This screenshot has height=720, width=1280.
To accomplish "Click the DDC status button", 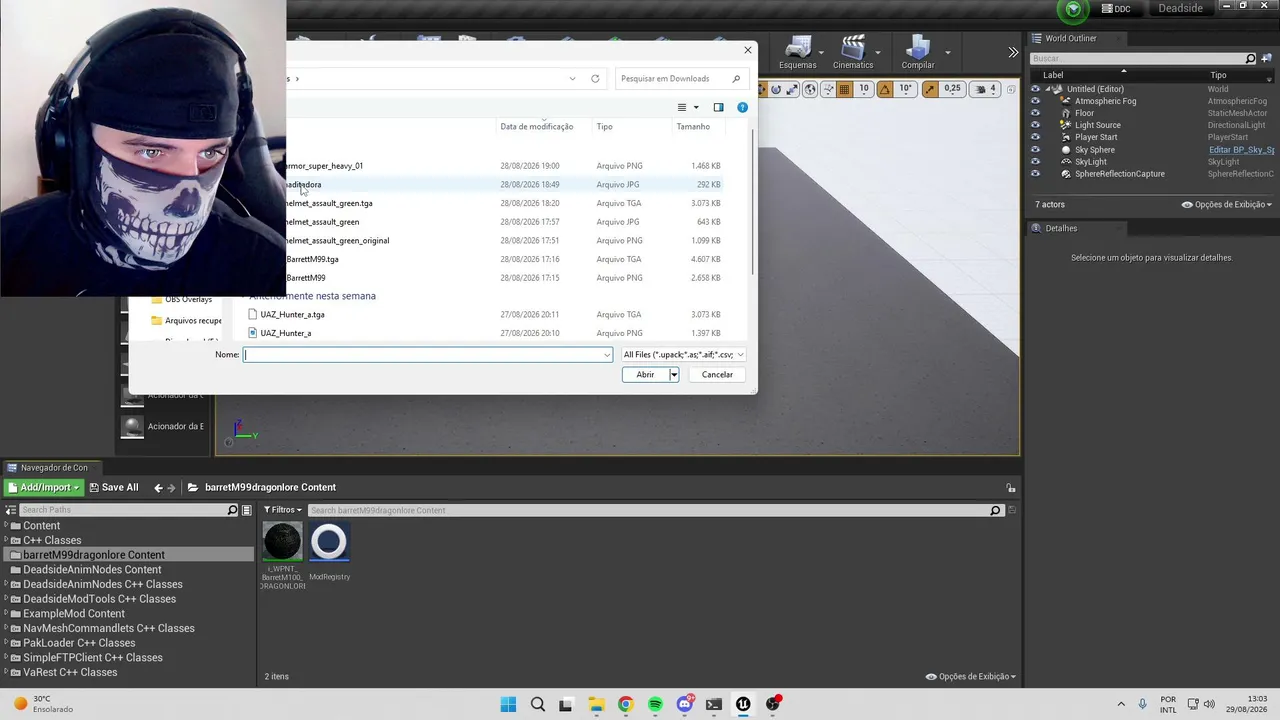I will point(1116,9).
